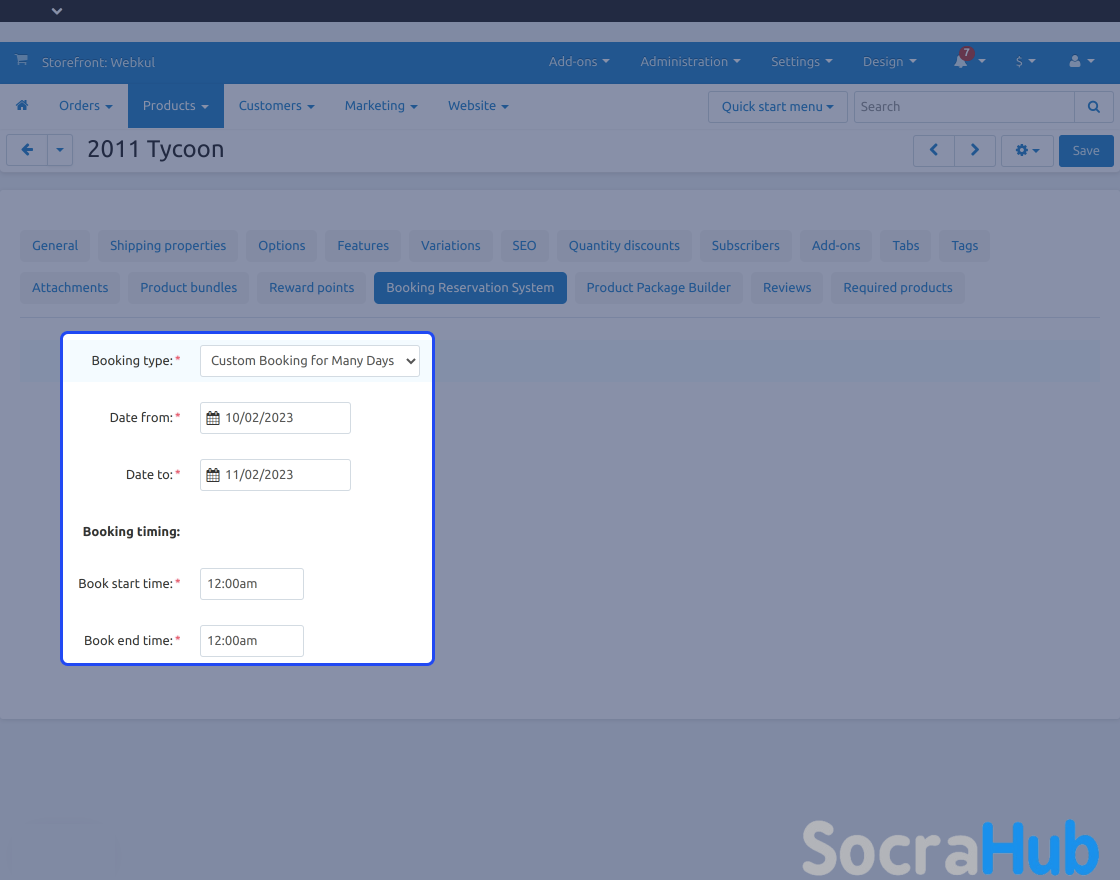Click the home icon in navigation bar
The width and height of the screenshot is (1120, 880).
pos(22,106)
